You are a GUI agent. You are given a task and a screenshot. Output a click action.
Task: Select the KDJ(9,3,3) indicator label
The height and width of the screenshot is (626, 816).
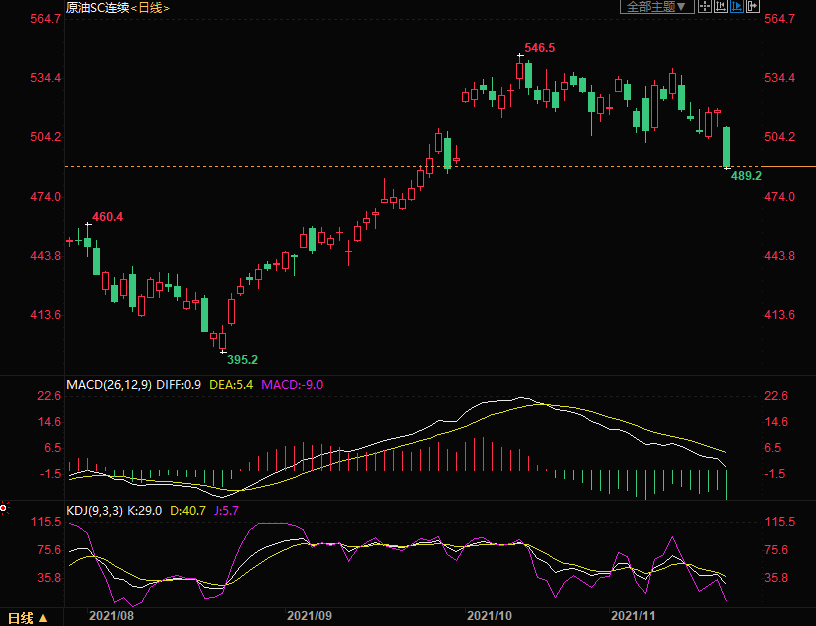click(x=97, y=511)
